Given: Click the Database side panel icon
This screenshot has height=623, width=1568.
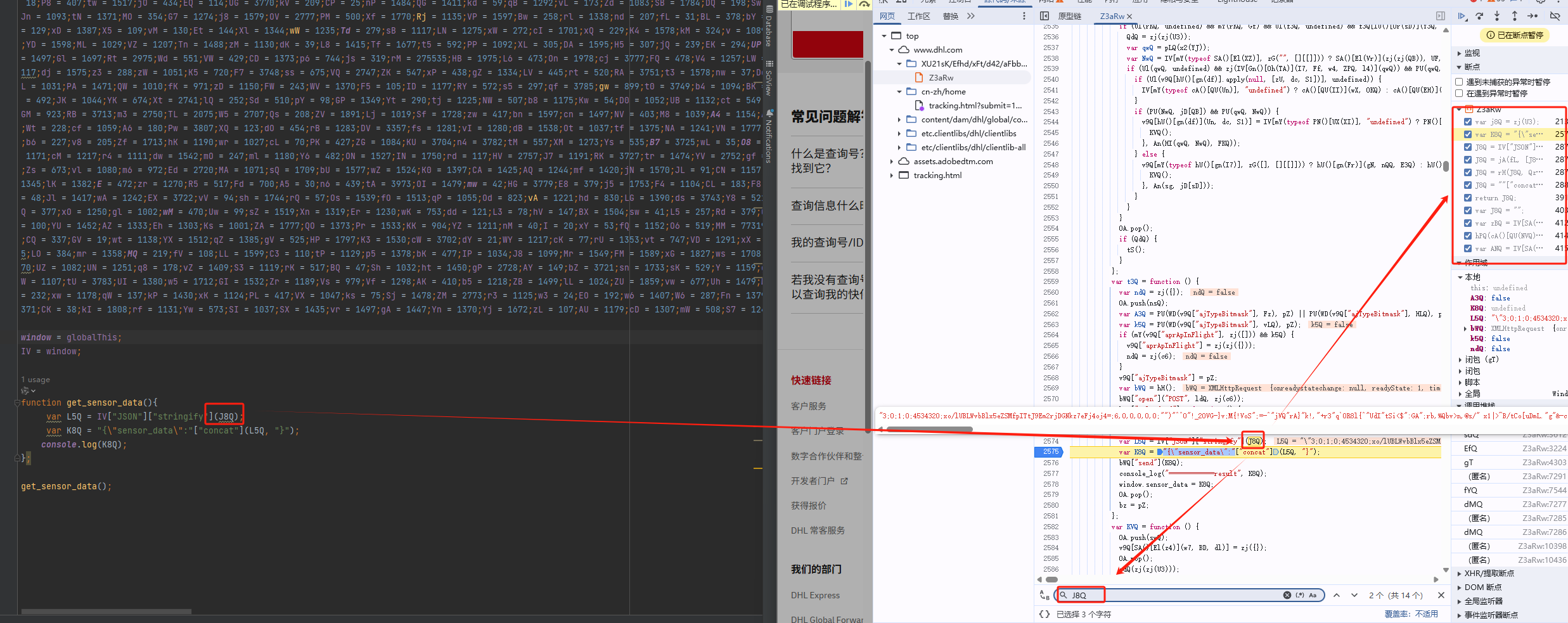Looking at the screenshot, I should tap(769, 25).
